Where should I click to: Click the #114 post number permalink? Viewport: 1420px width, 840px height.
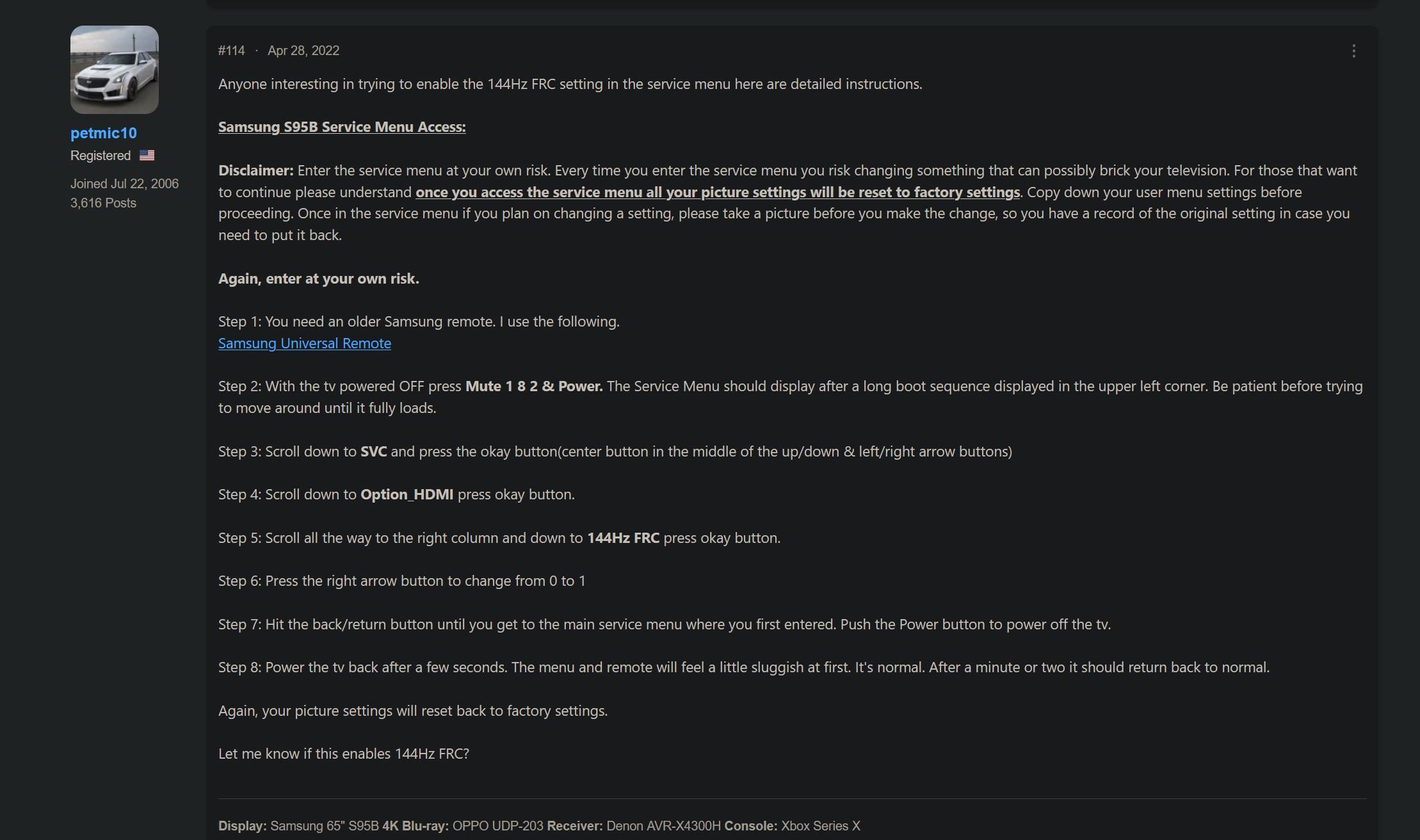[231, 51]
